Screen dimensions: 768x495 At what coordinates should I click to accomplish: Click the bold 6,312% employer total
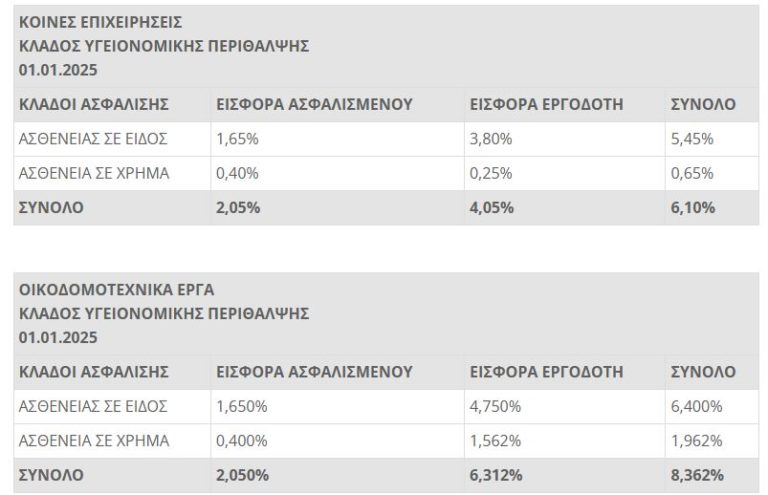coord(496,475)
